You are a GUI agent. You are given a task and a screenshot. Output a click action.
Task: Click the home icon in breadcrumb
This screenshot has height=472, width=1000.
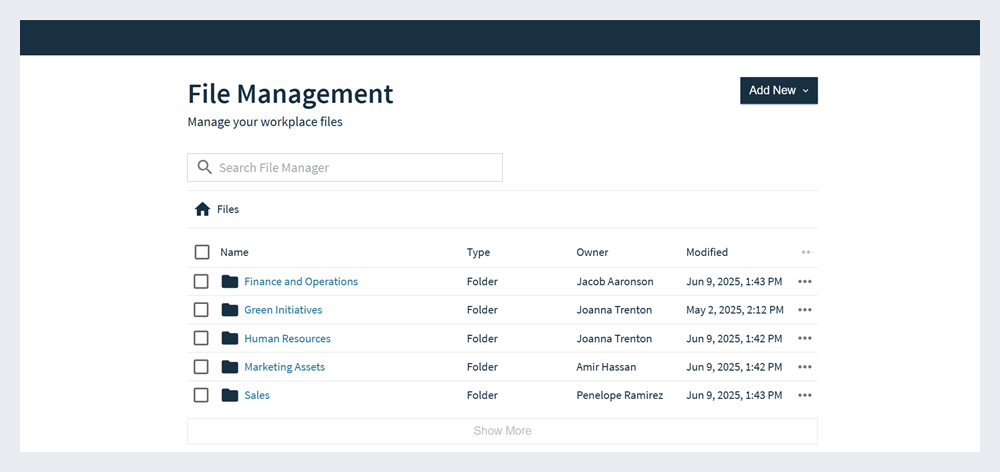tap(202, 209)
